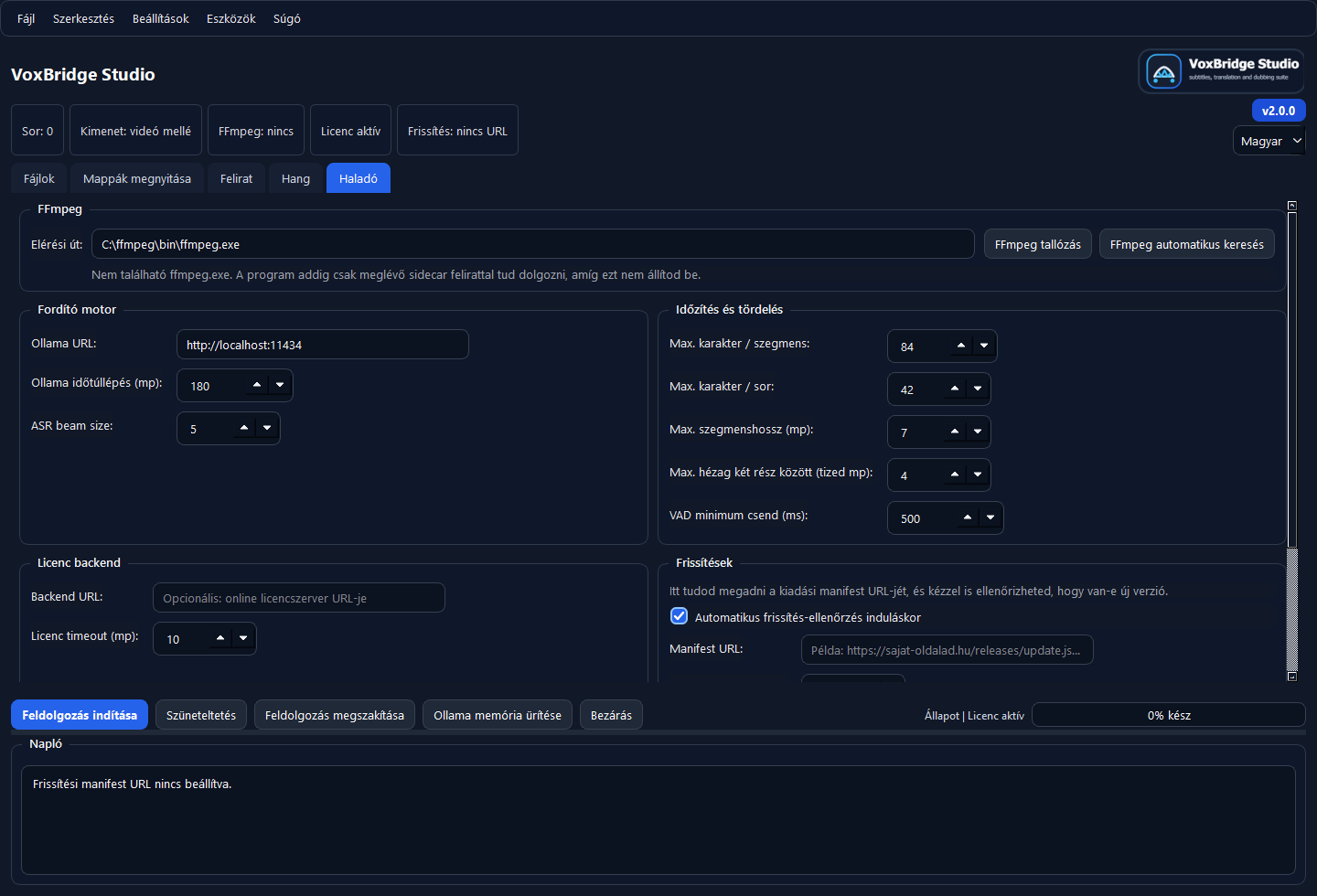1317x896 pixels.
Task: Click Feldolgozás indítása button
Action: point(80,715)
